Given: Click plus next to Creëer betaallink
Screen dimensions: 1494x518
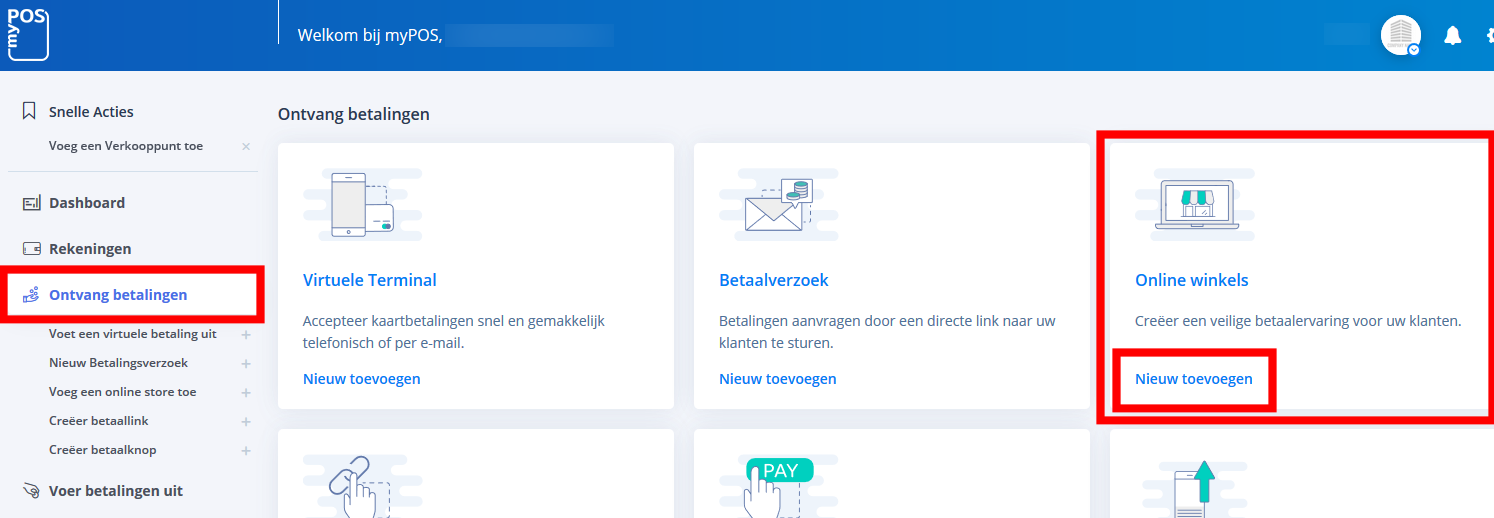Looking at the screenshot, I should [x=246, y=422].
